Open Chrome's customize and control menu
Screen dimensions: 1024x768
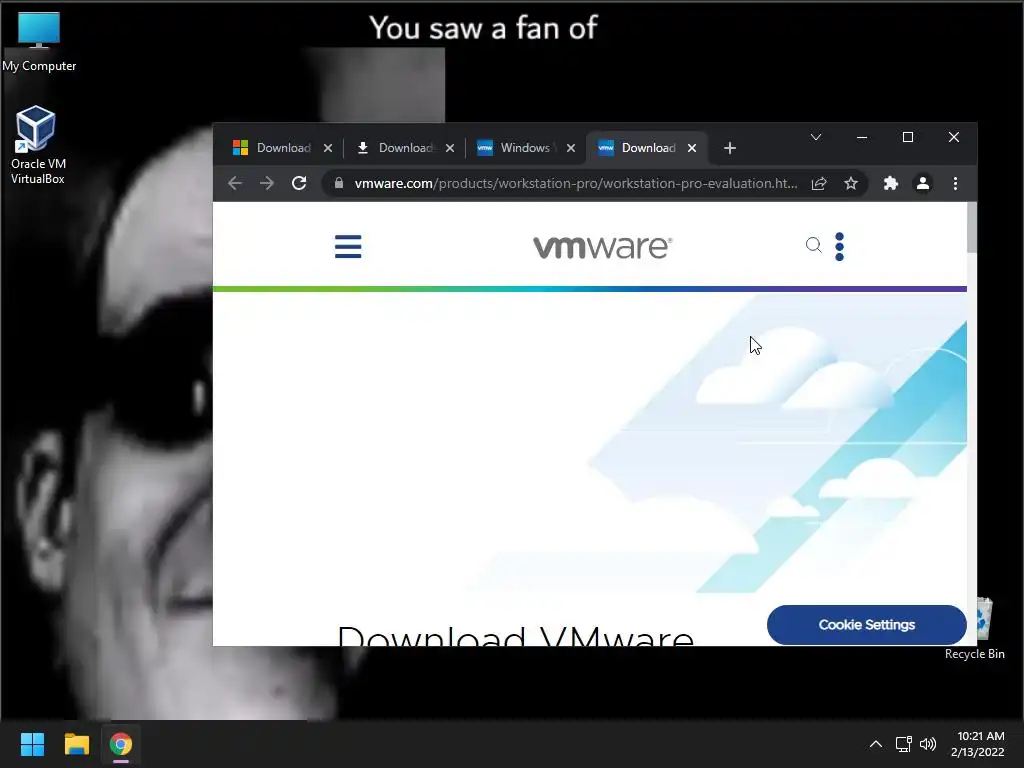click(955, 184)
